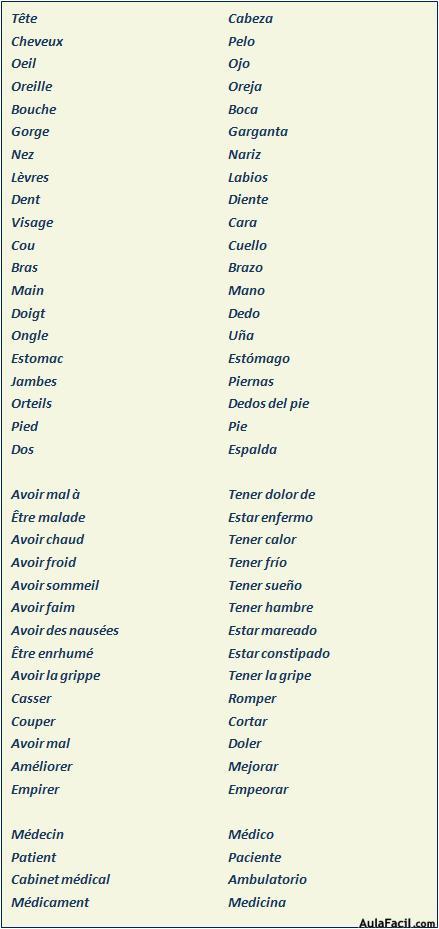Select the phrase Dedos del pie
Image resolution: width=439 pixels, height=929 pixels.
pos(268,403)
